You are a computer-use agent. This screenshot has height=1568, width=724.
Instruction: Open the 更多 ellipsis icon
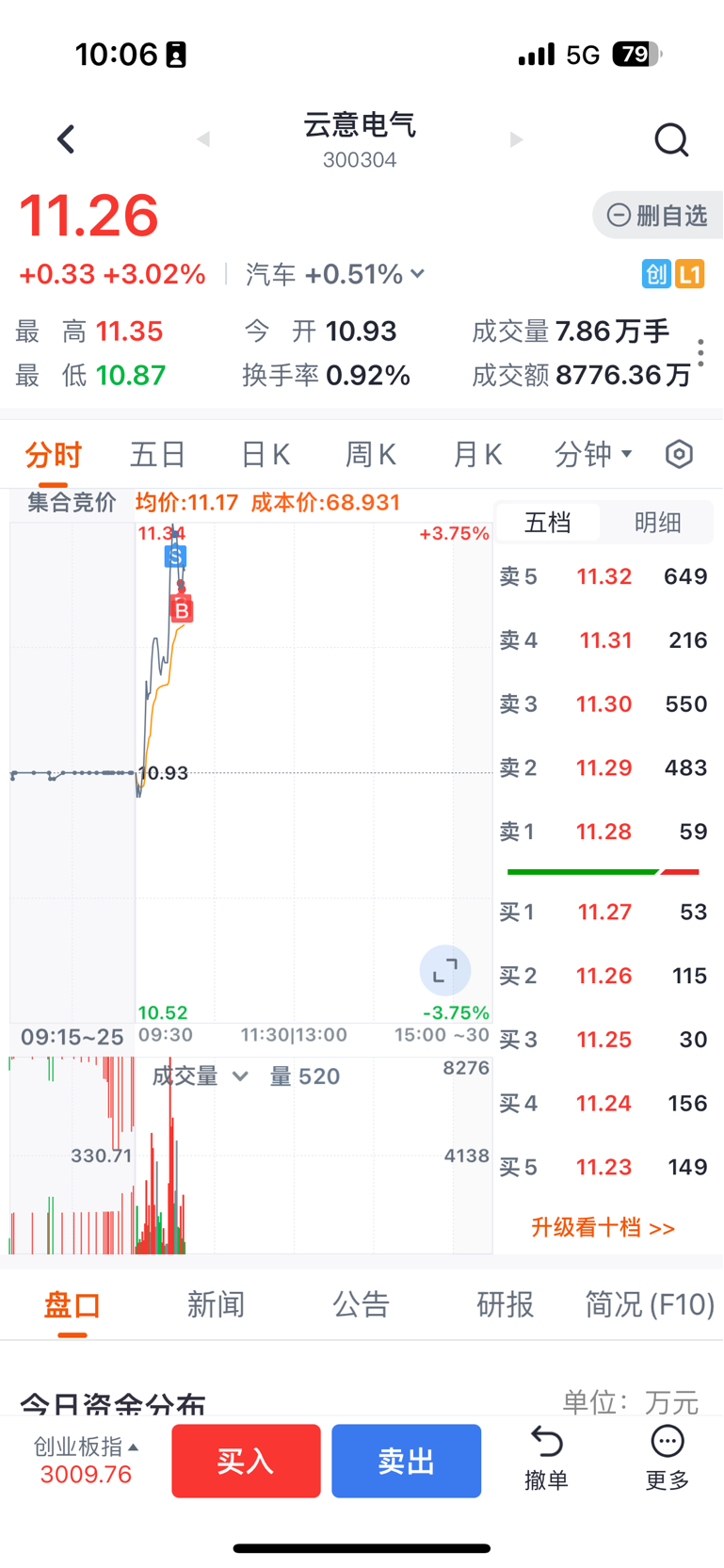[x=668, y=1442]
